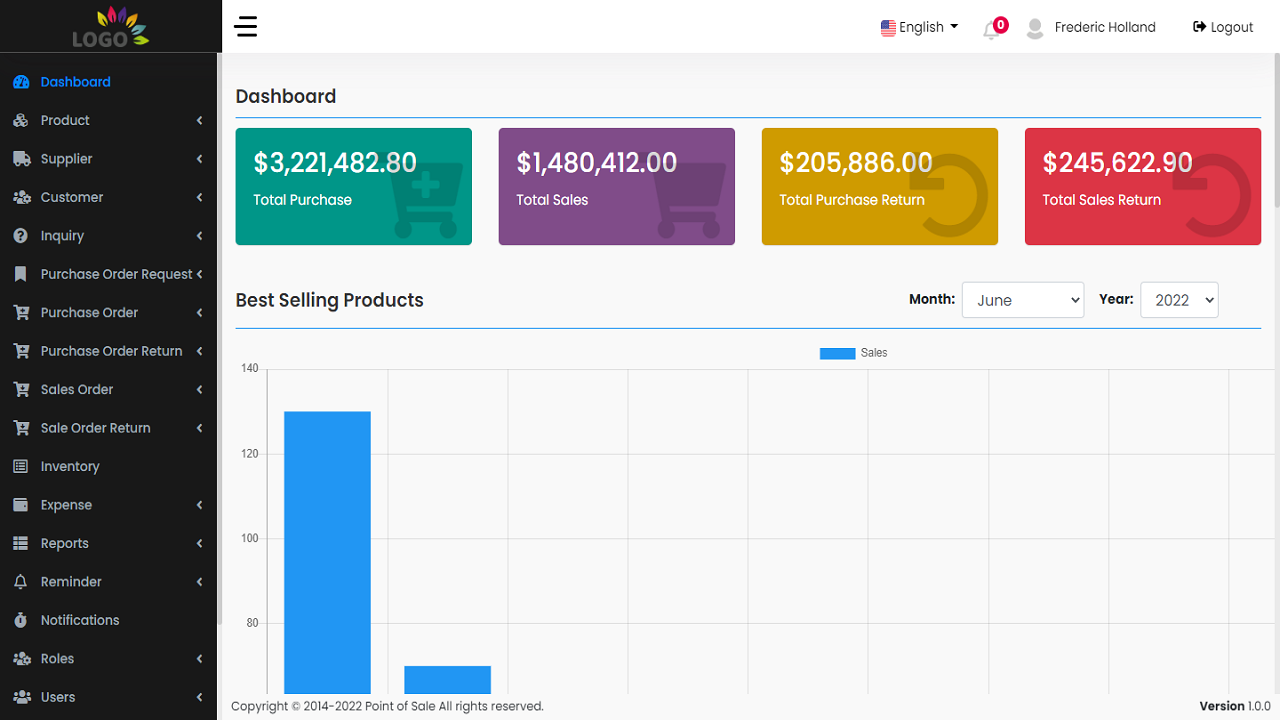The height and width of the screenshot is (720, 1280).
Task: Toggle the Sales legend in chart
Action: pyautogui.click(x=853, y=353)
